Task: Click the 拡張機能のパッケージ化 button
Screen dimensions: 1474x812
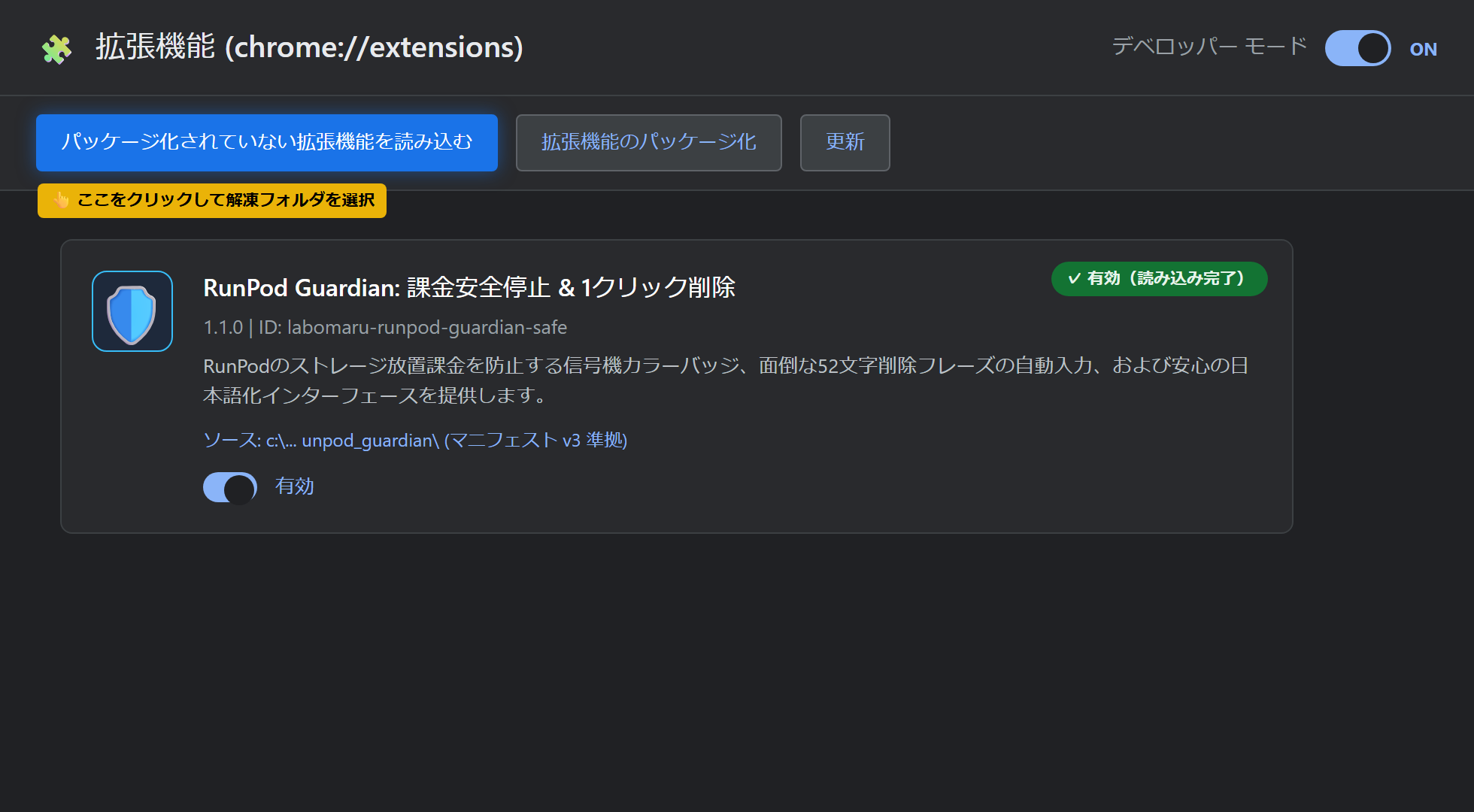Action: (649, 143)
